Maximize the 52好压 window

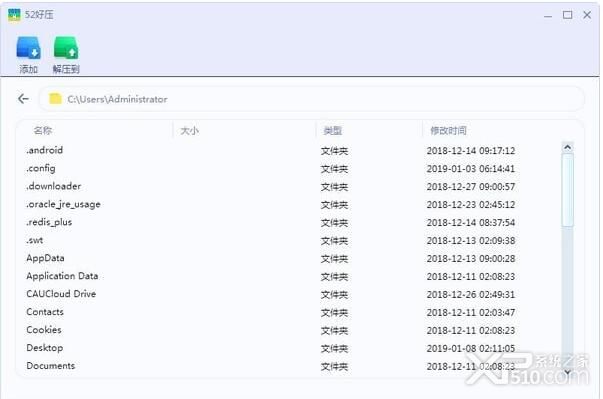click(x=568, y=15)
